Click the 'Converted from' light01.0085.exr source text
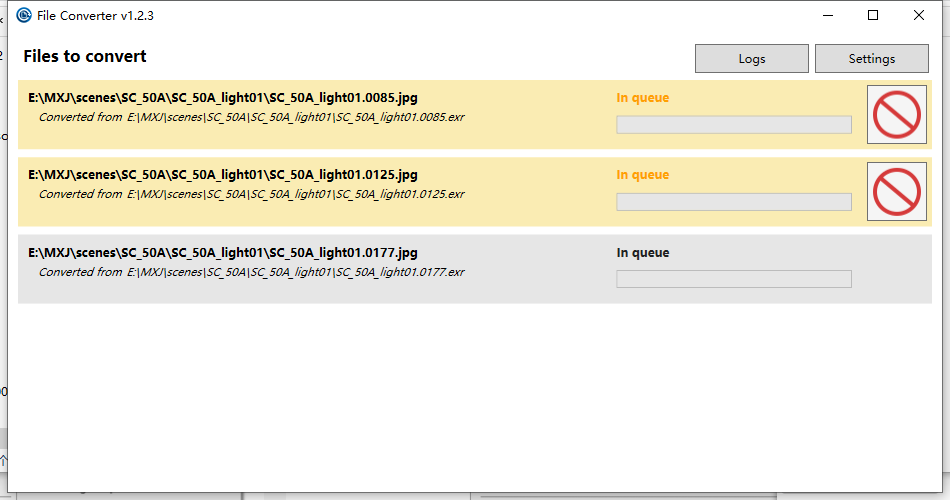Image resolution: width=950 pixels, height=500 pixels. point(251,118)
